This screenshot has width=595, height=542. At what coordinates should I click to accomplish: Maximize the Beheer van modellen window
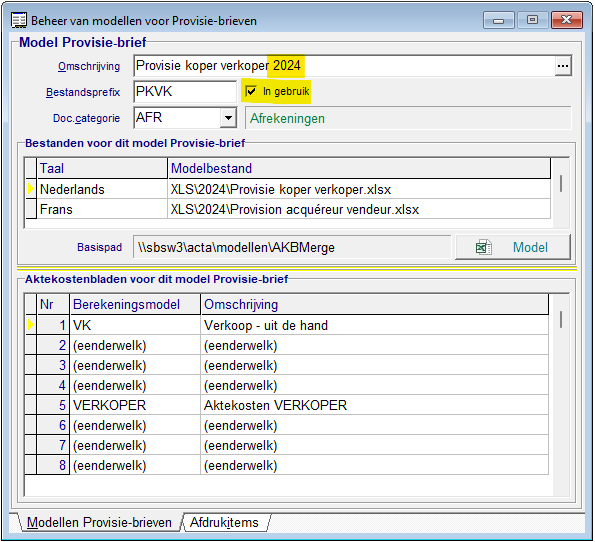tap(532, 20)
